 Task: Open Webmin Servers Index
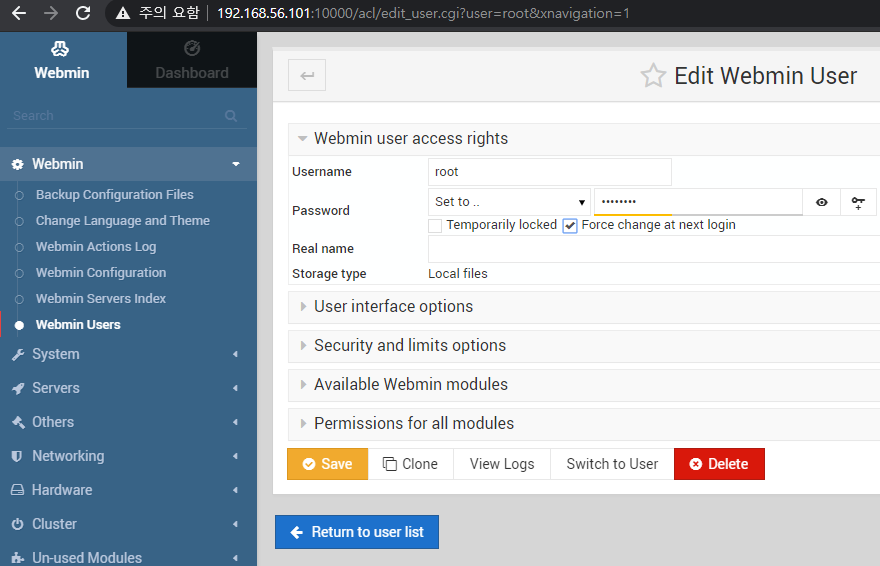[101, 298]
